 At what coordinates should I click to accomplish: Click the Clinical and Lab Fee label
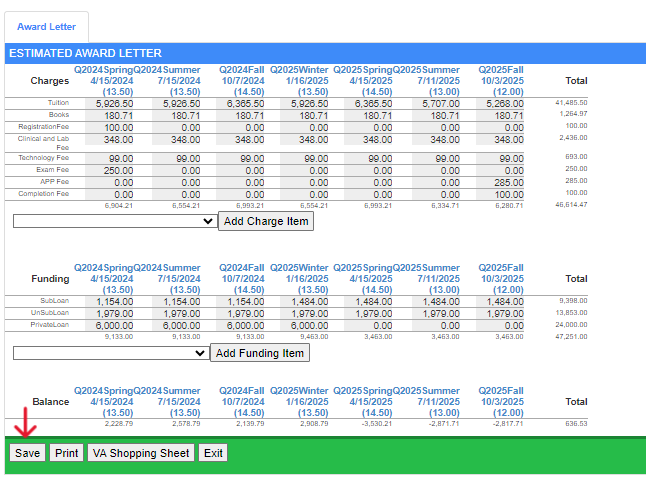pos(43,143)
